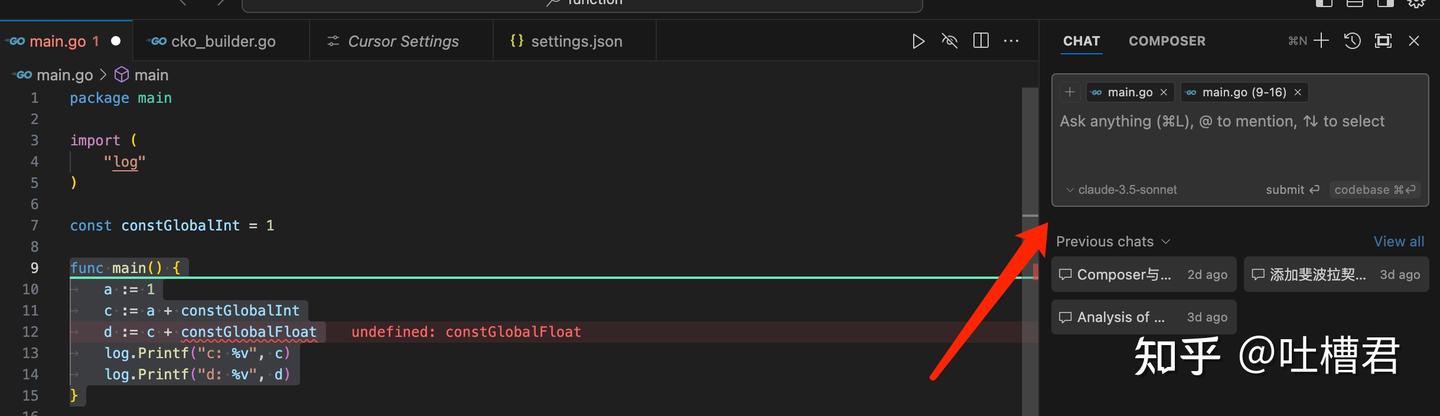Viewport: 1440px width, 416px height.
Task: Click the submit button in chat
Action: click(x=1293, y=189)
